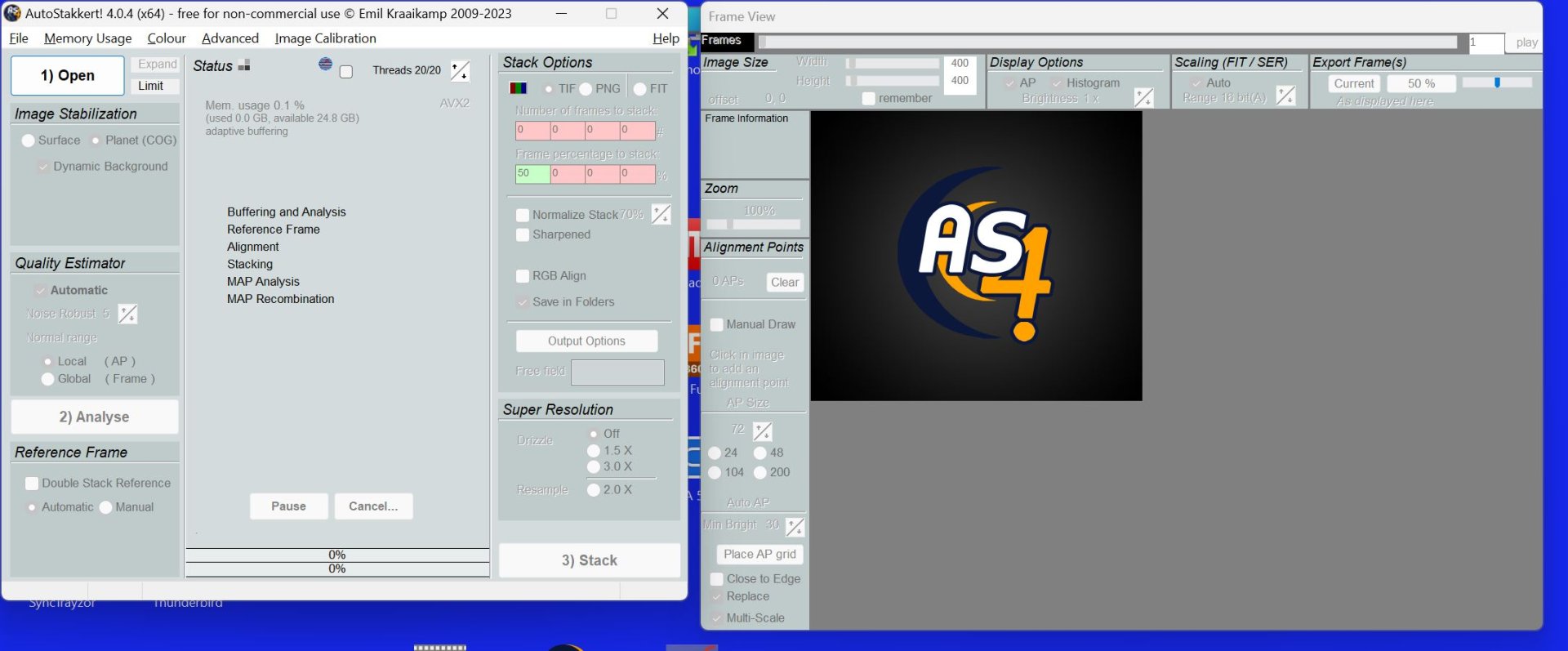Viewport: 1568px width, 651px height.
Task: Clear the alignment points
Action: 785,283
